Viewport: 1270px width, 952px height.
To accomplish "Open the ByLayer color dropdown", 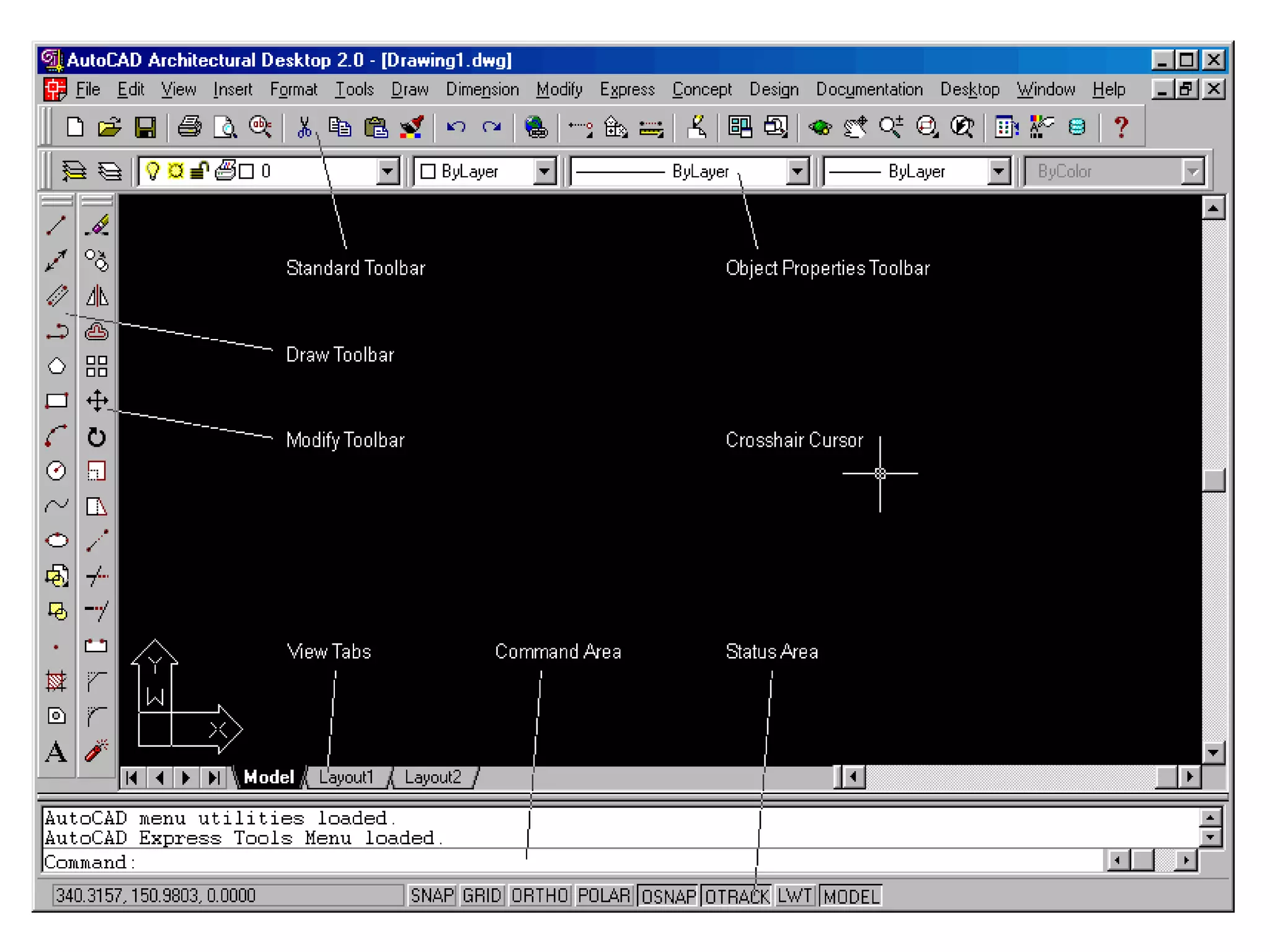I will pyautogui.click(x=544, y=171).
